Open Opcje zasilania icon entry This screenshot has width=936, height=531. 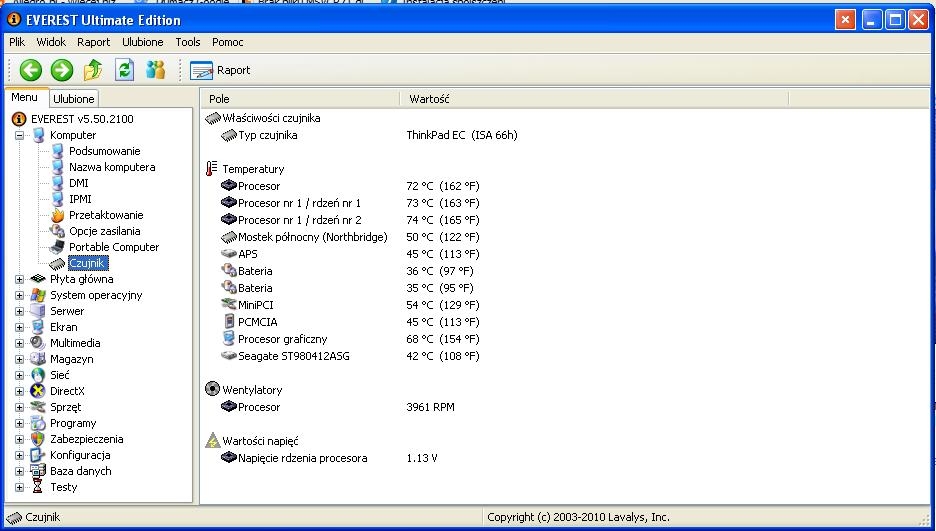57,231
